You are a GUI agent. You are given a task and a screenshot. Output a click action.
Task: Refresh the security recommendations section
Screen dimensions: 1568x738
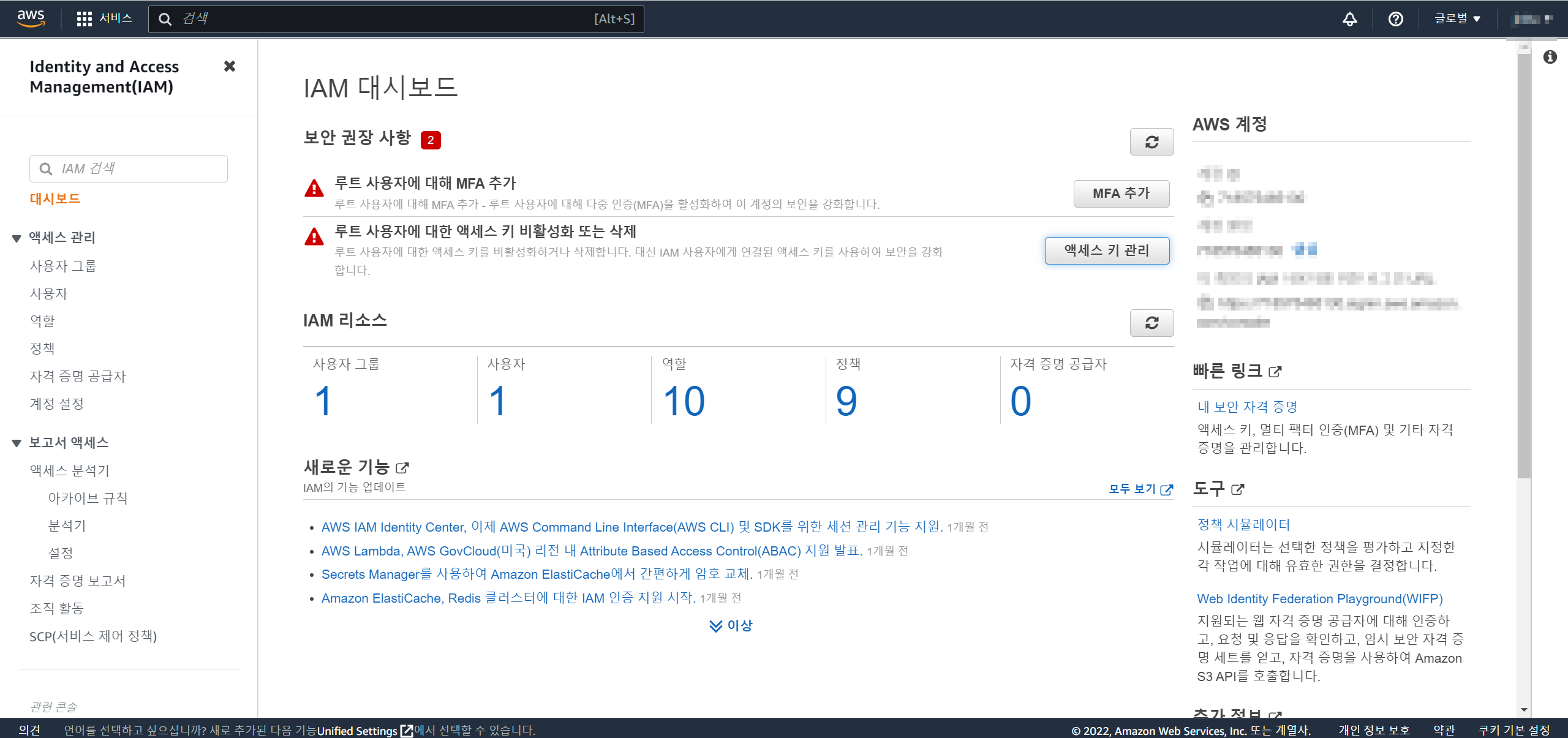[1151, 142]
